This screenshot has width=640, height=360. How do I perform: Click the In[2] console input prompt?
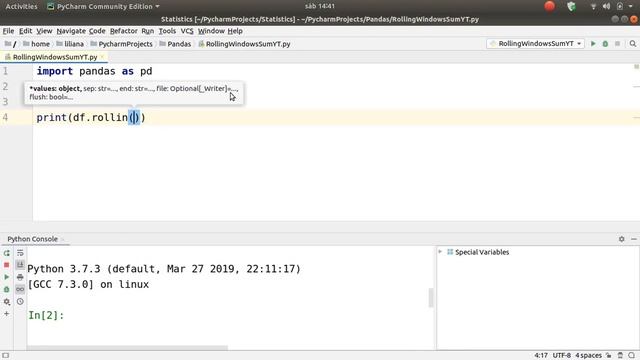pyautogui.click(x=46, y=315)
